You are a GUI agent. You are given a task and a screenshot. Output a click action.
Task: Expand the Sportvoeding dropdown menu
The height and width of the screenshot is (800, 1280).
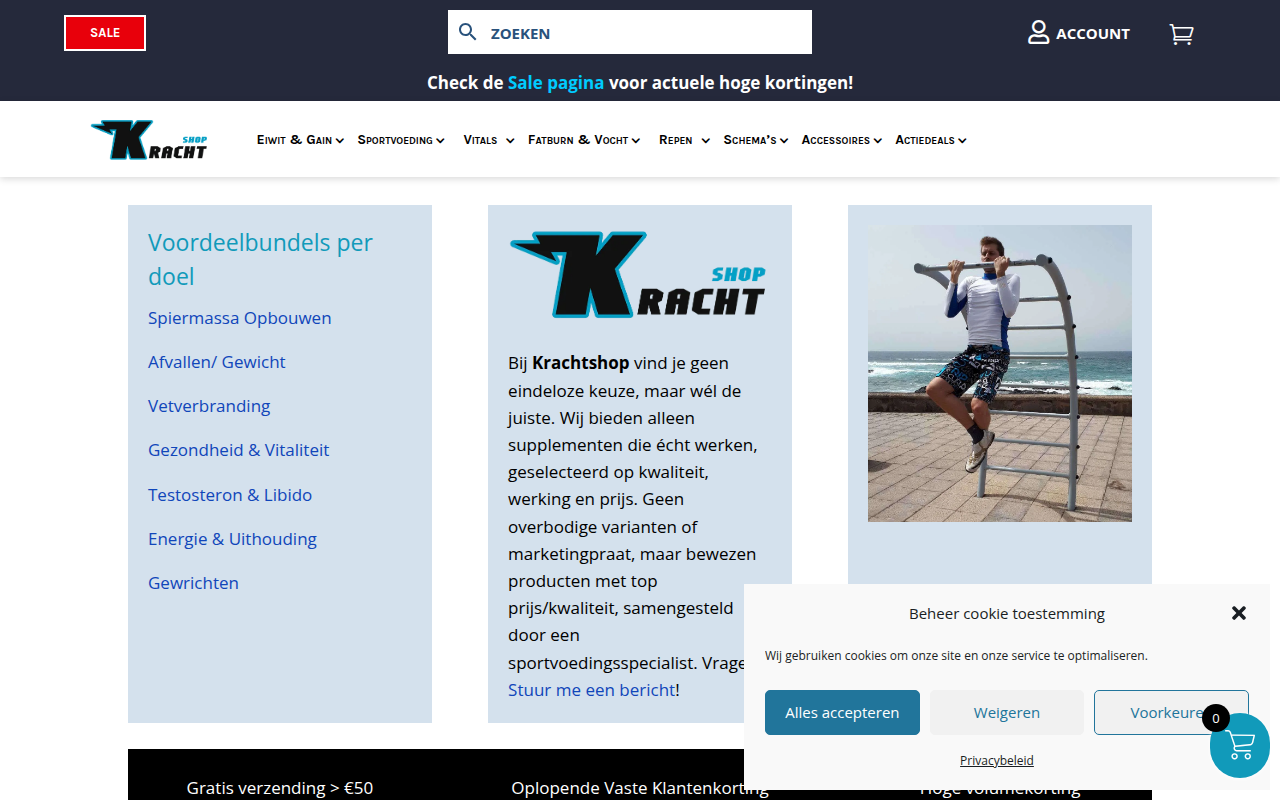click(401, 140)
